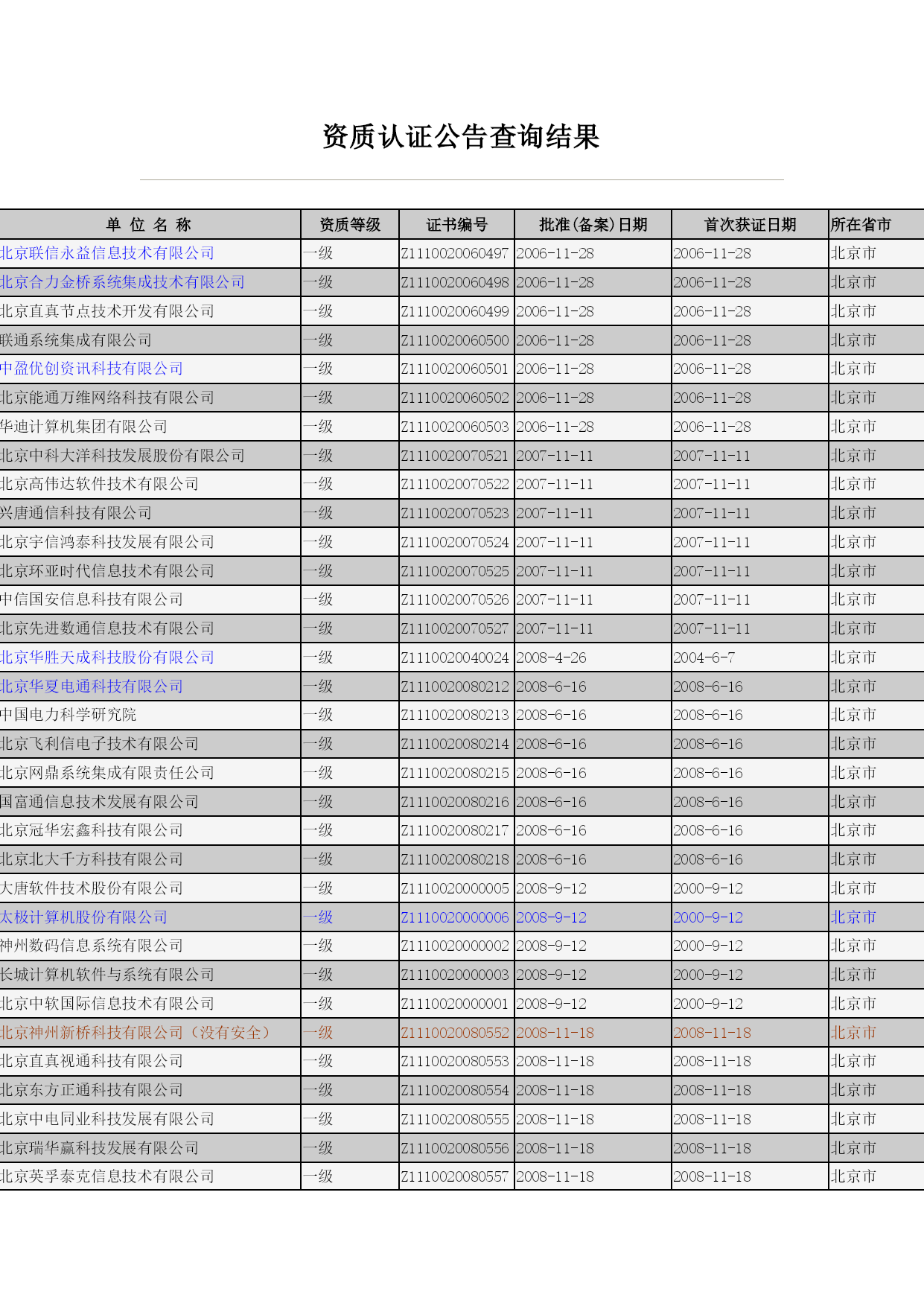Viewport: 924px width, 1306px height.
Task: Click certificate number Z1110020000002
Action: coord(455,946)
